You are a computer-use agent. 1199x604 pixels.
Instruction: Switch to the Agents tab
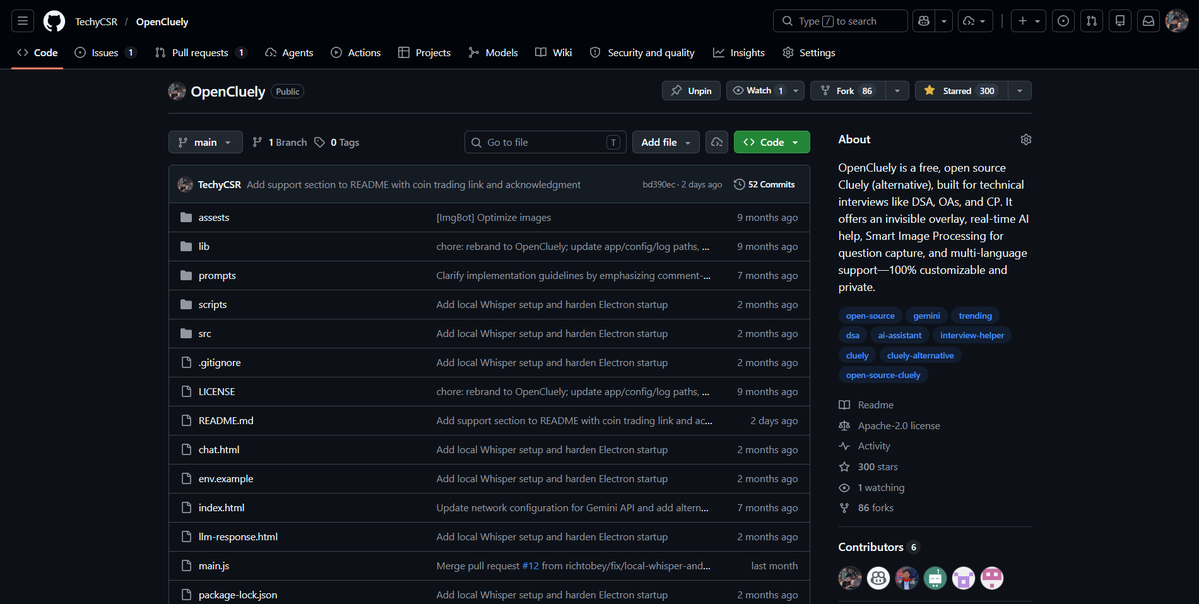click(289, 53)
